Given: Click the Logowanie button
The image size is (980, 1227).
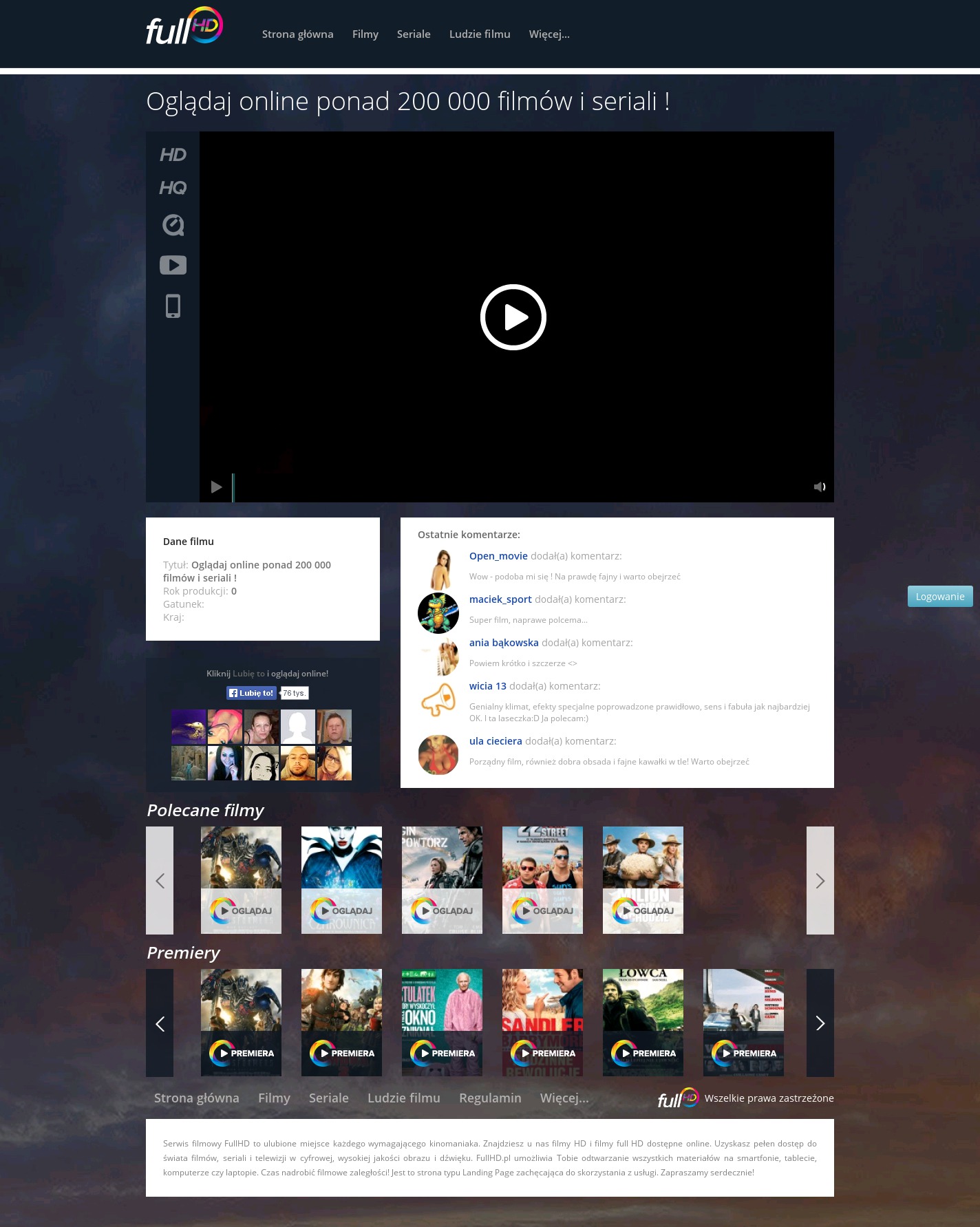Looking at the screenshot, I should [939, 597].
